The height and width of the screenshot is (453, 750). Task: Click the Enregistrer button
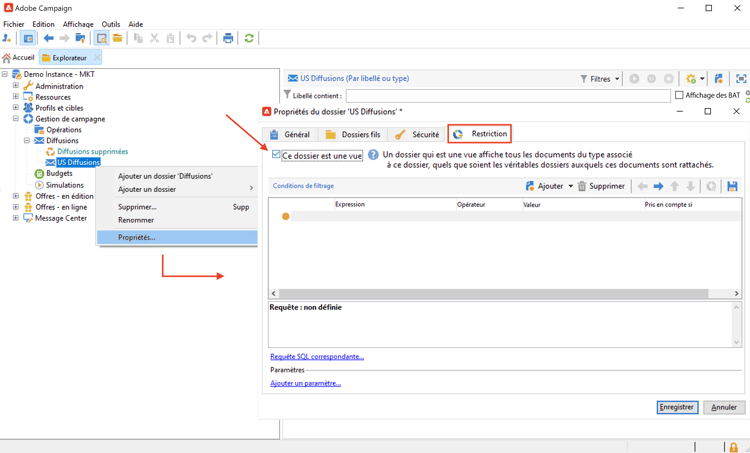pos(677,407)
